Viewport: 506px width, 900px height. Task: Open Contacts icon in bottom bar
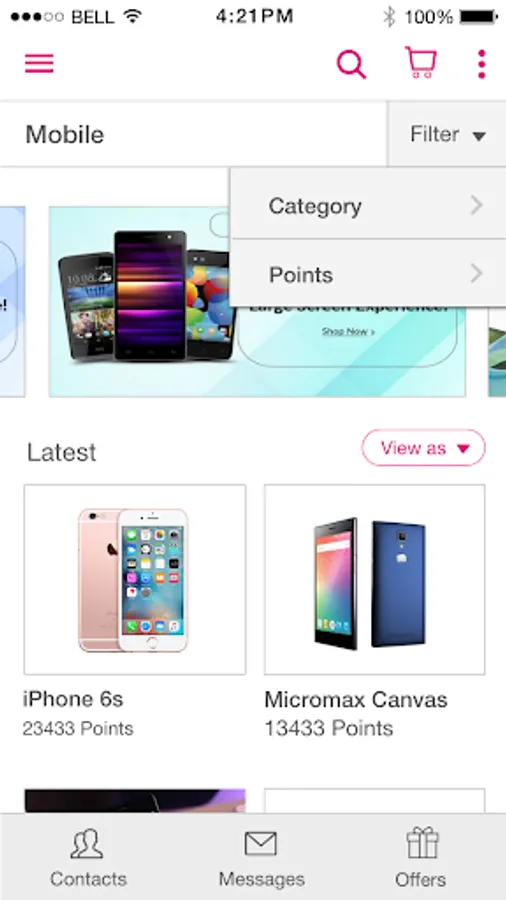[87, 844]
